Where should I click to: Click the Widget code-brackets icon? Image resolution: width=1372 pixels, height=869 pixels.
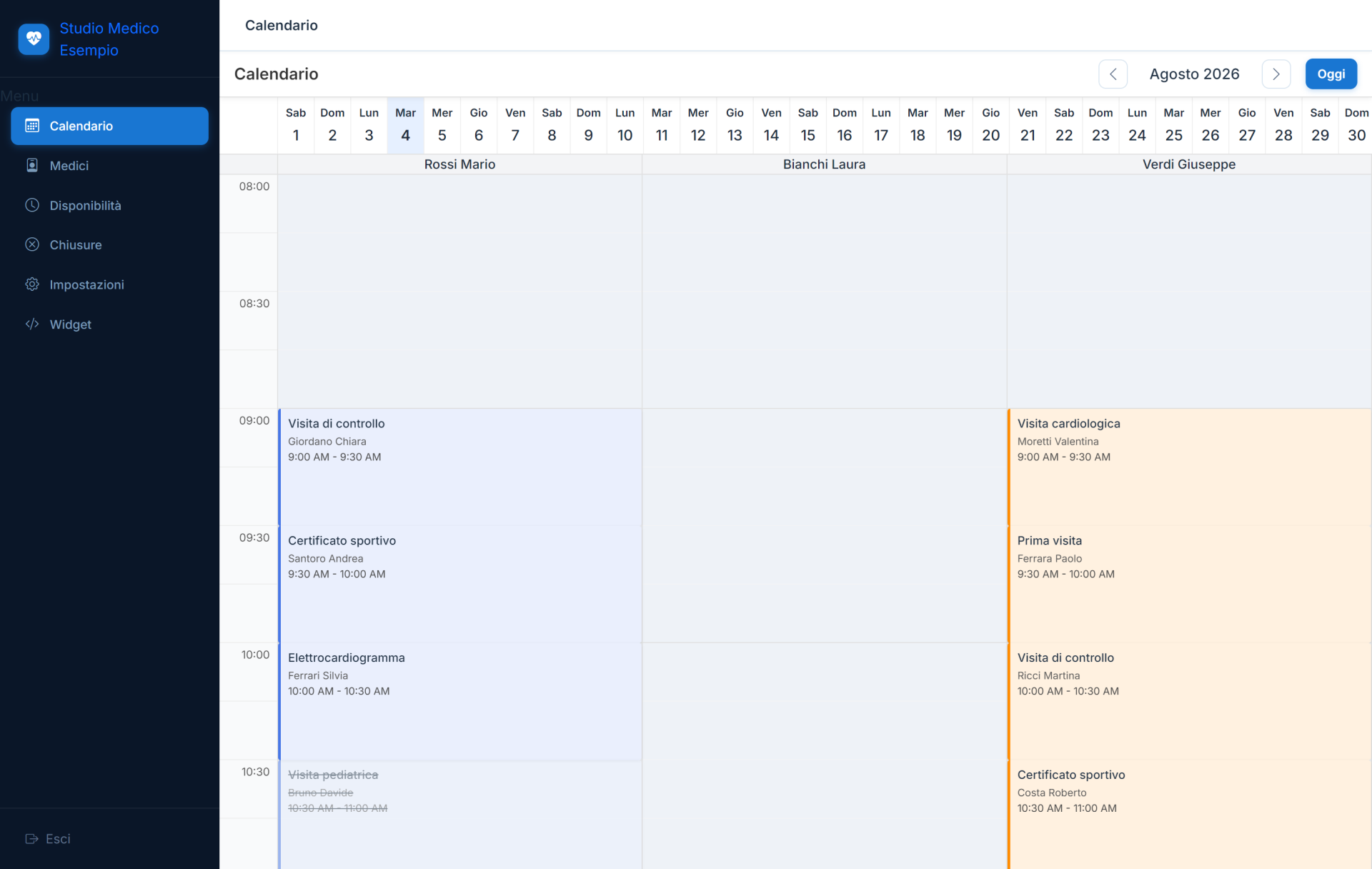click(x=32, y=324)
